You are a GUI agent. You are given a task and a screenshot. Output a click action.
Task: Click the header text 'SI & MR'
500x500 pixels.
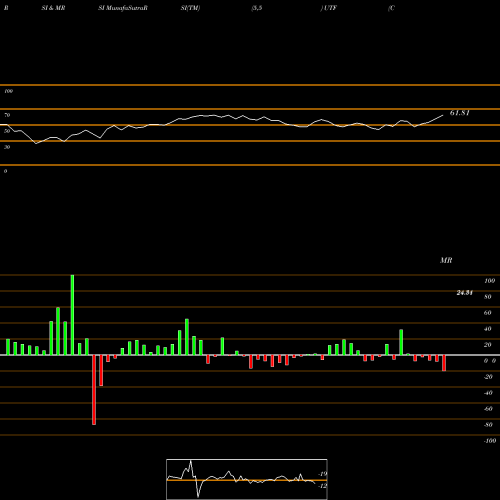tap(53, 8)
